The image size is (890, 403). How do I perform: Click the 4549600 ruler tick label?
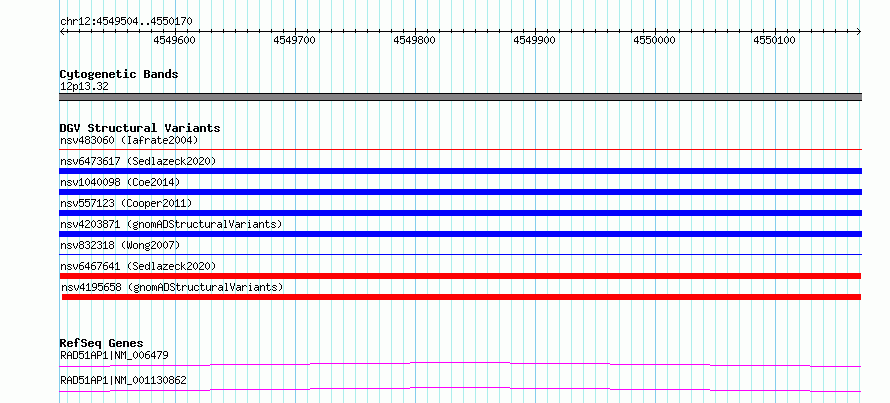[175, 40]
